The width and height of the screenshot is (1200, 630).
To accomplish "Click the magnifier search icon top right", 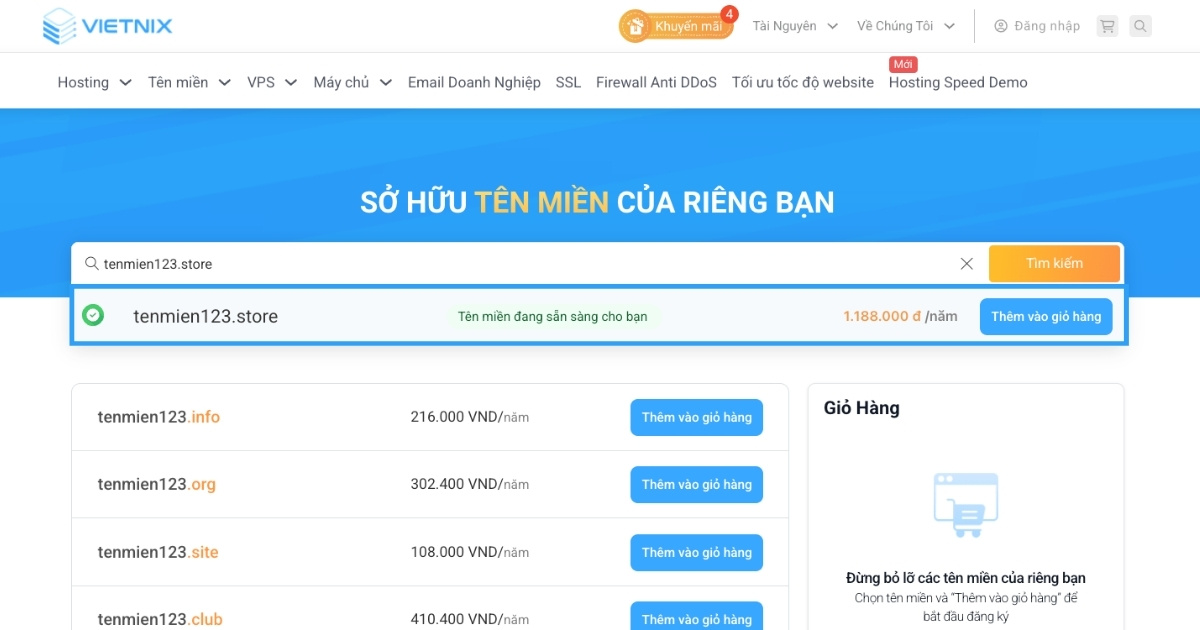I will coord(1140,26).
